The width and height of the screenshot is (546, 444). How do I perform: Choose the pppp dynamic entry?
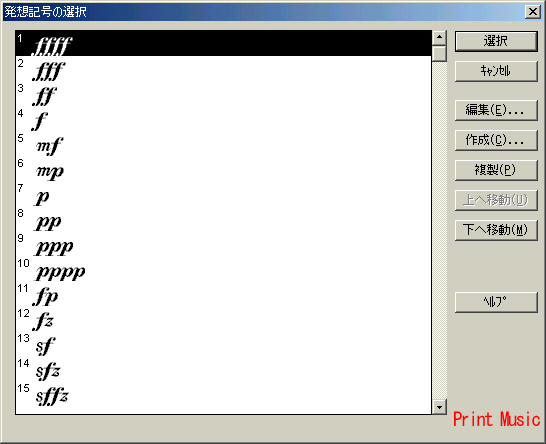pyautogui.click(x=223, y=268)
